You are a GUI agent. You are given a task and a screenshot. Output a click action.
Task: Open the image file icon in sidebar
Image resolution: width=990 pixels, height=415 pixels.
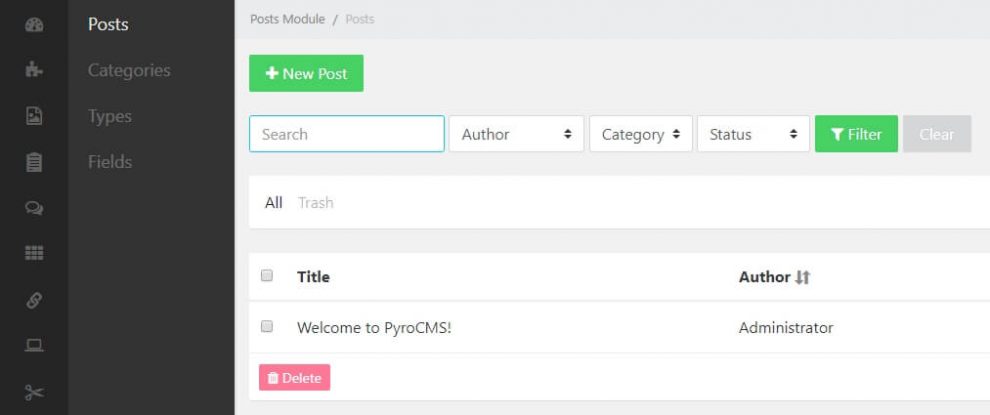[34, 116]
